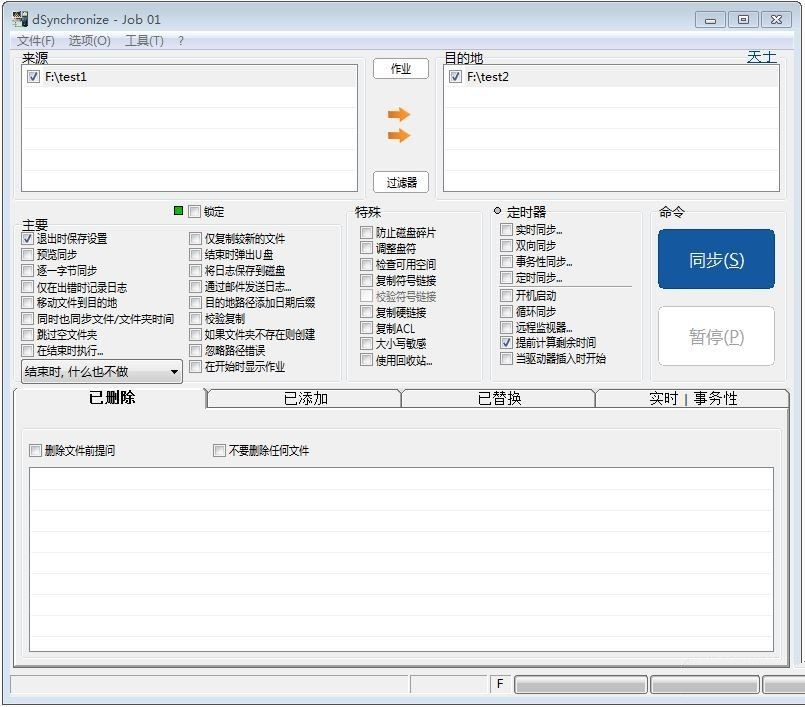Open the 工具(T) menu
This screenshot has width=805, height=707.
click(144, 41)
